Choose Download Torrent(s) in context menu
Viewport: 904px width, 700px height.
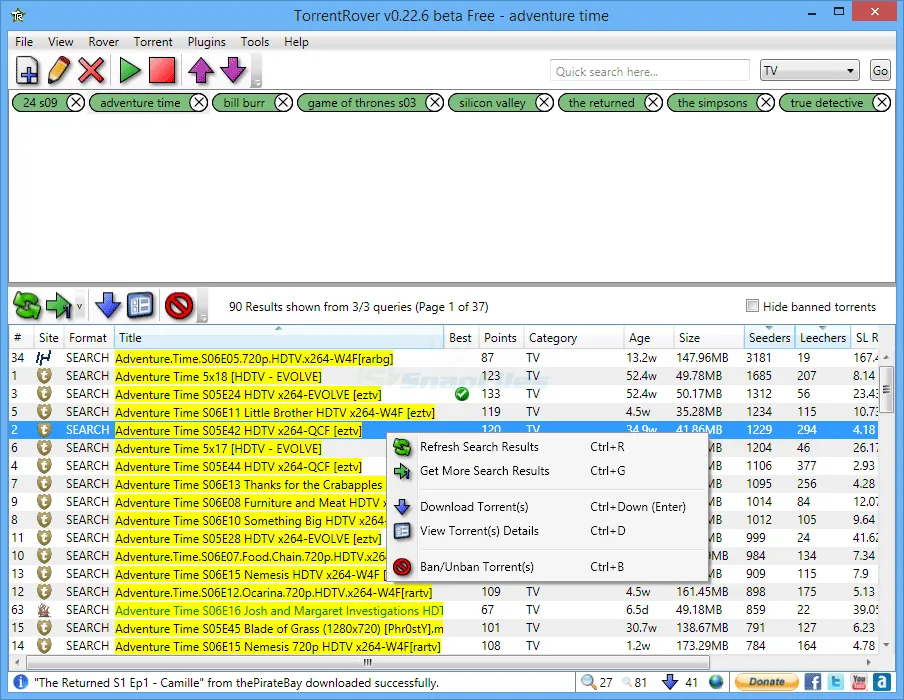click(x=547, y=507)
